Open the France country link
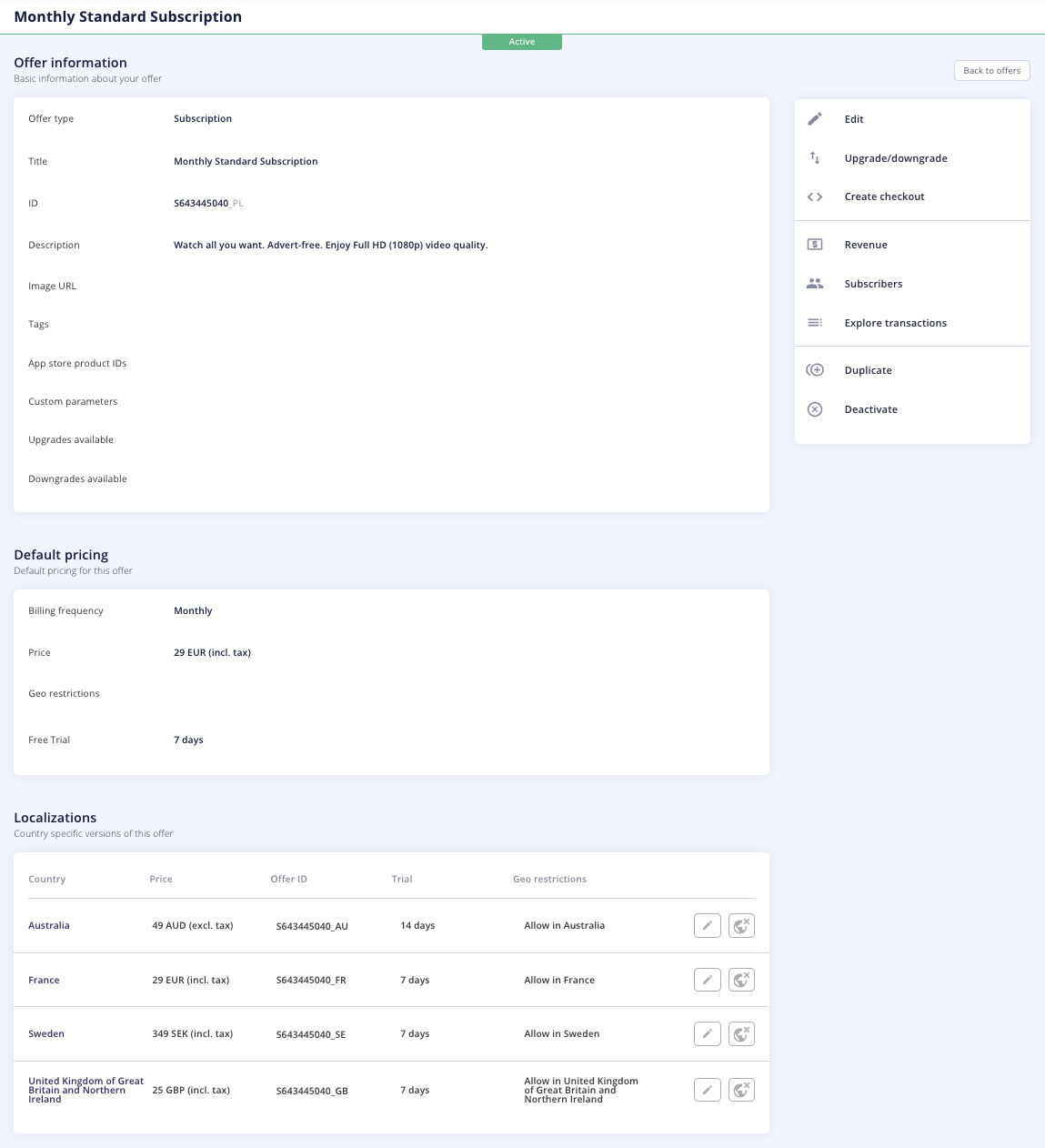This screenshot has height=1148, width=1045. [44, 981]
